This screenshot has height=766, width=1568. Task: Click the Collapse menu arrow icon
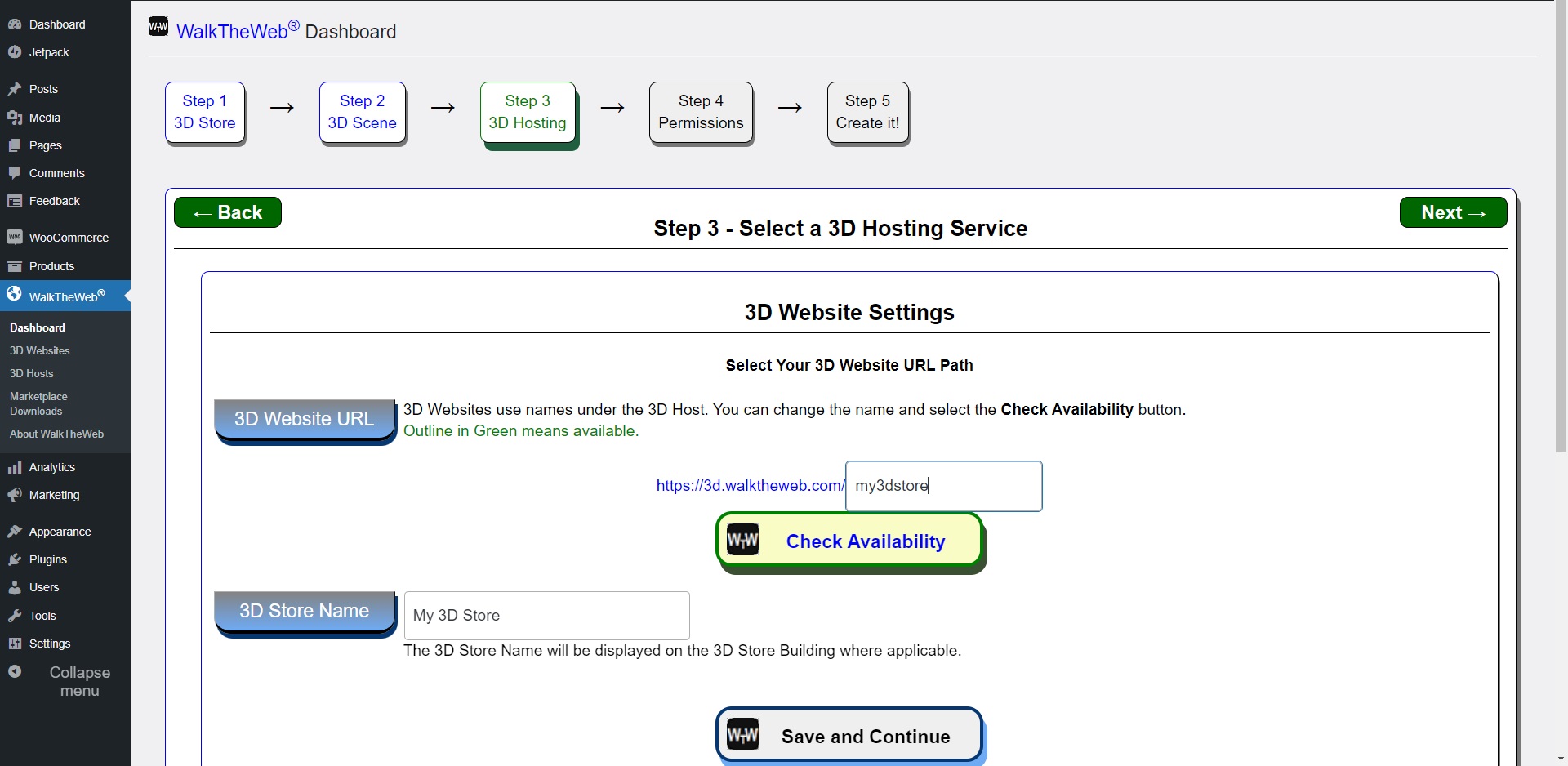[x=15, y=671]
